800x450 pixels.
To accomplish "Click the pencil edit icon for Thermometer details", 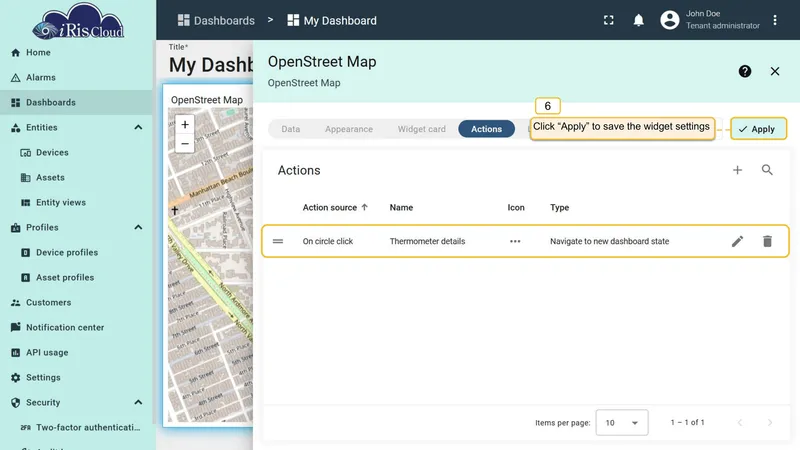I will point(737,241).
